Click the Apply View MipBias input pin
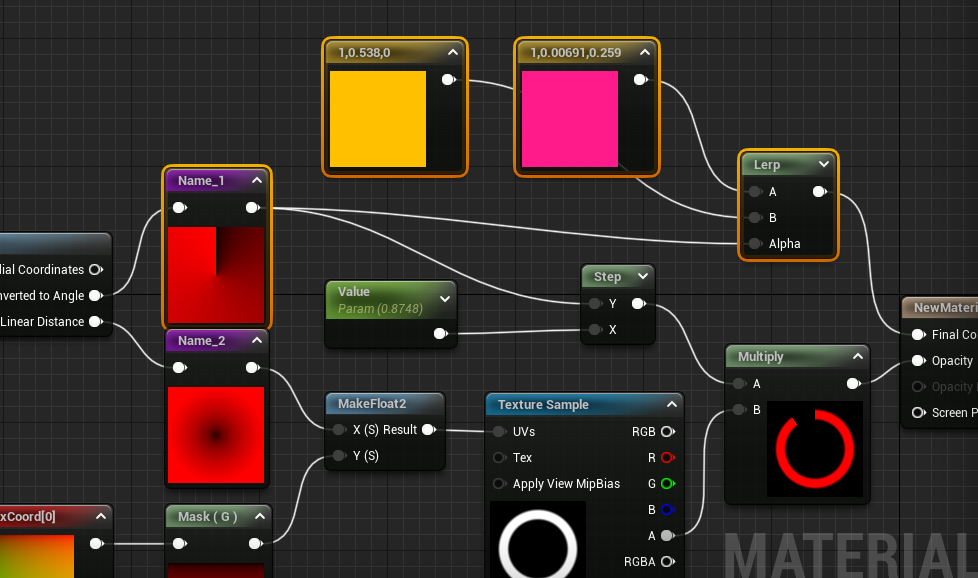This screenshot has height=578, width=978. 499,484
